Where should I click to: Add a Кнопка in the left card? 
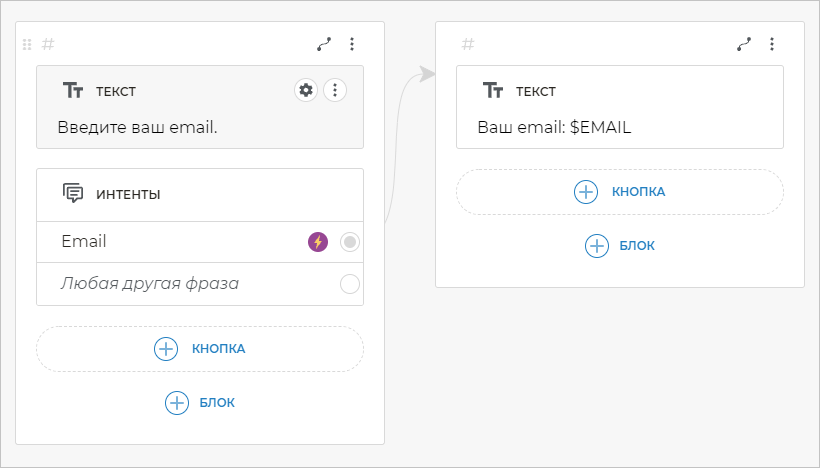[200, 349]
